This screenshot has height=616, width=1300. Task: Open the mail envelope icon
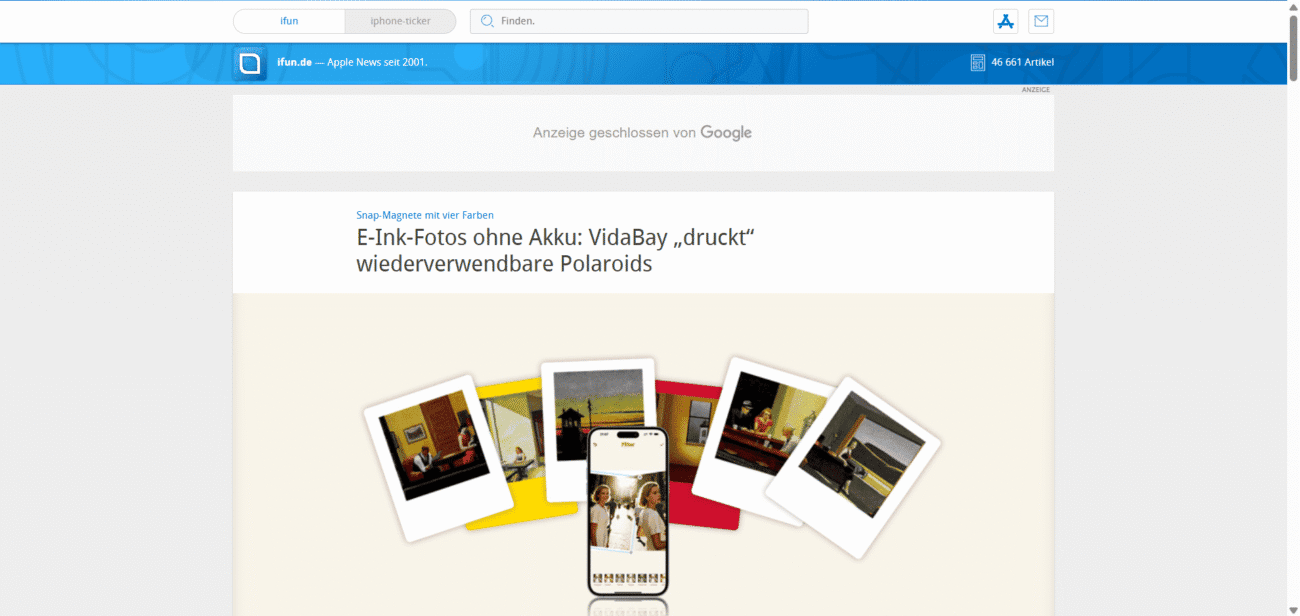coord(1041,21)
